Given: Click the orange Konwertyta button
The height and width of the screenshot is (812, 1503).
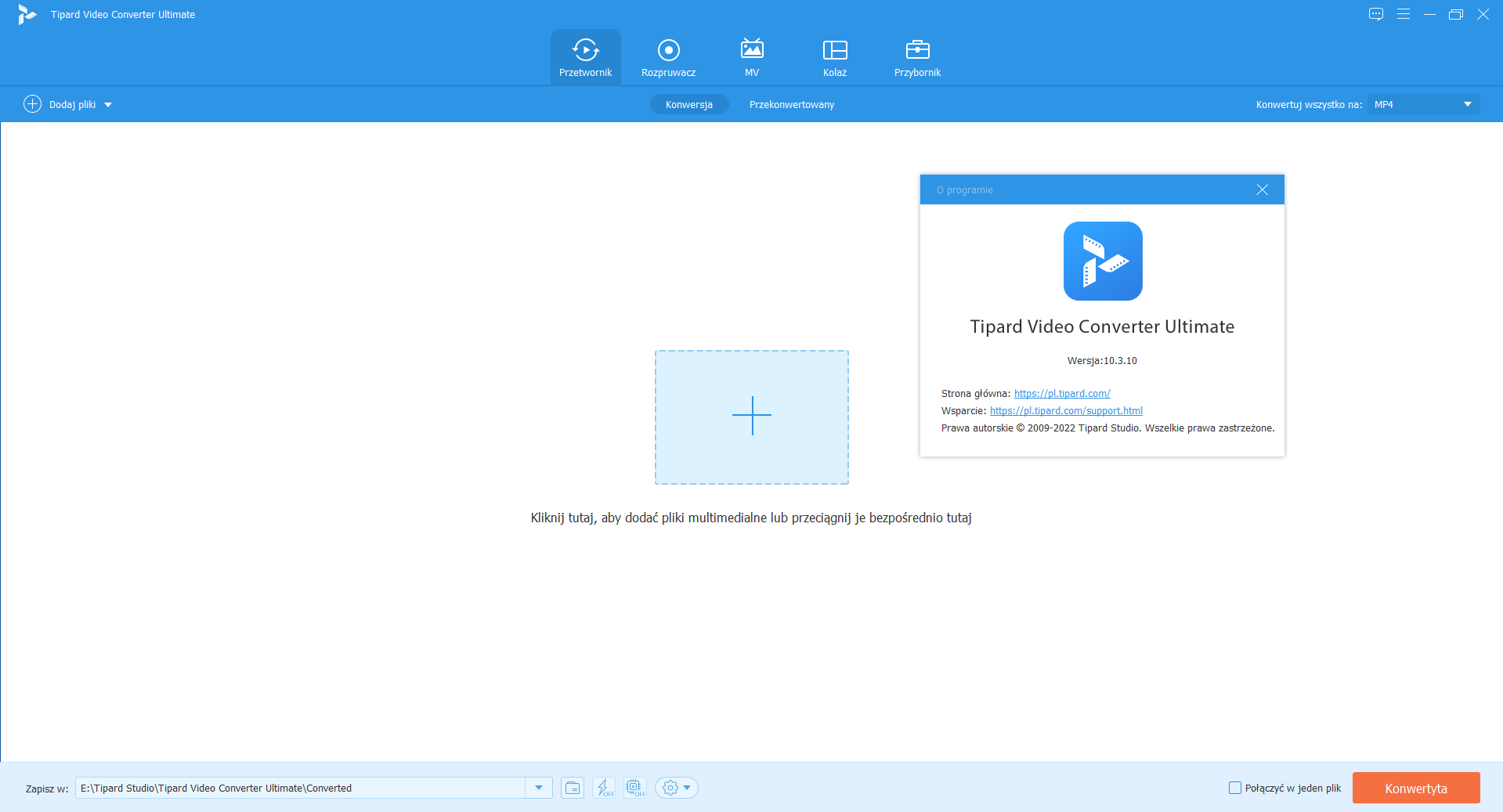Looking at the screenshot, I should pos(1416,788).
